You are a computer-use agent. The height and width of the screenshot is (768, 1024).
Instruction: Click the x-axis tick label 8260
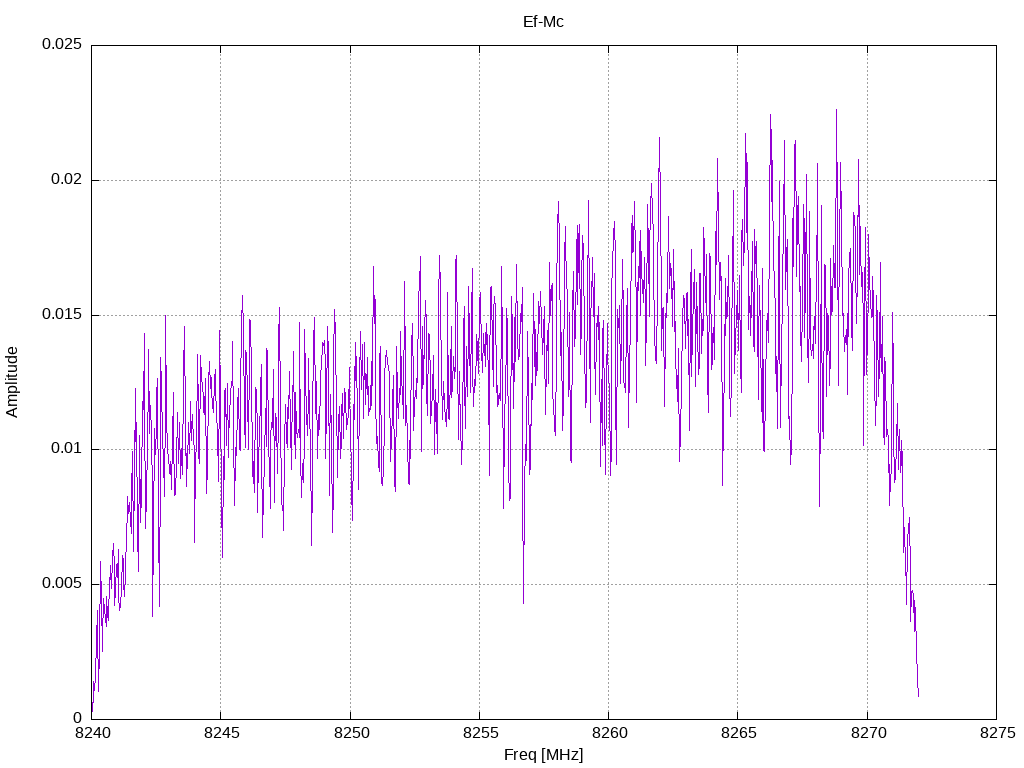coord(609,733)
